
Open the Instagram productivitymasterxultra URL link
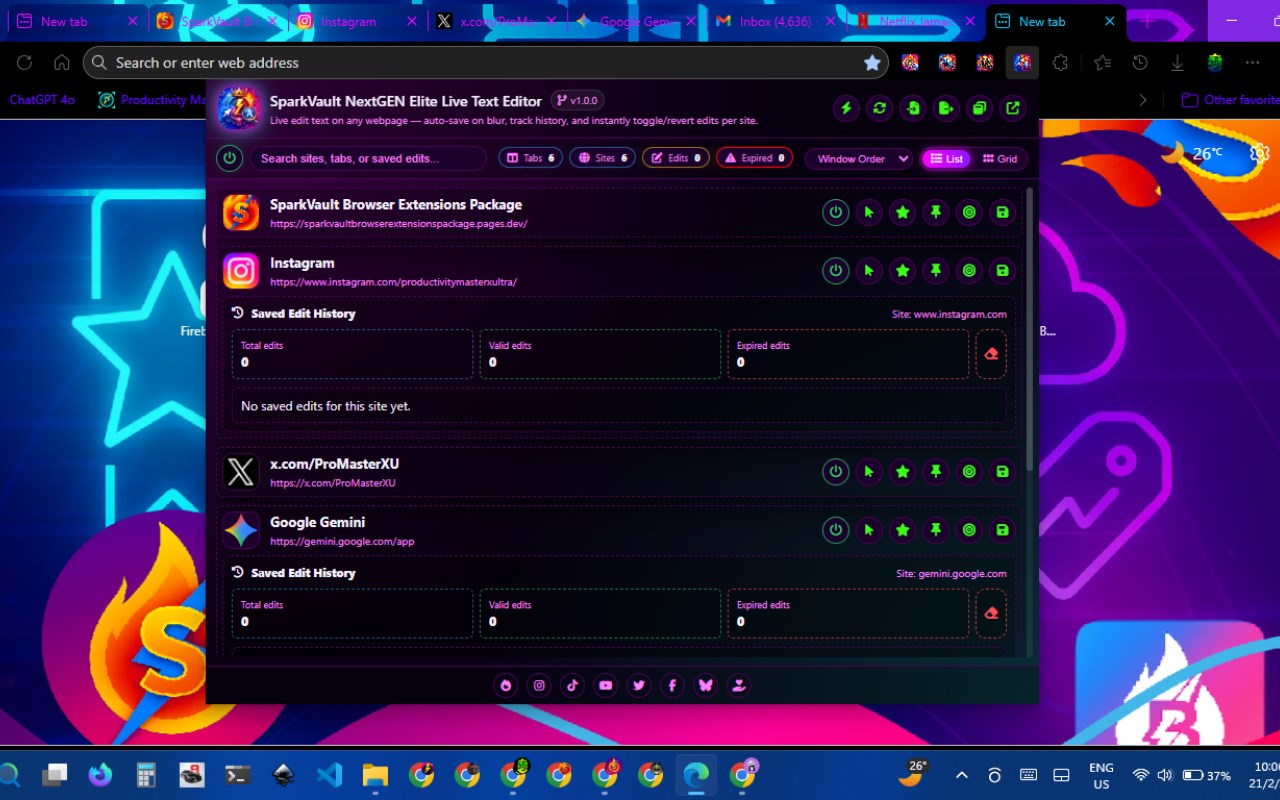click(x=393, y=282)
